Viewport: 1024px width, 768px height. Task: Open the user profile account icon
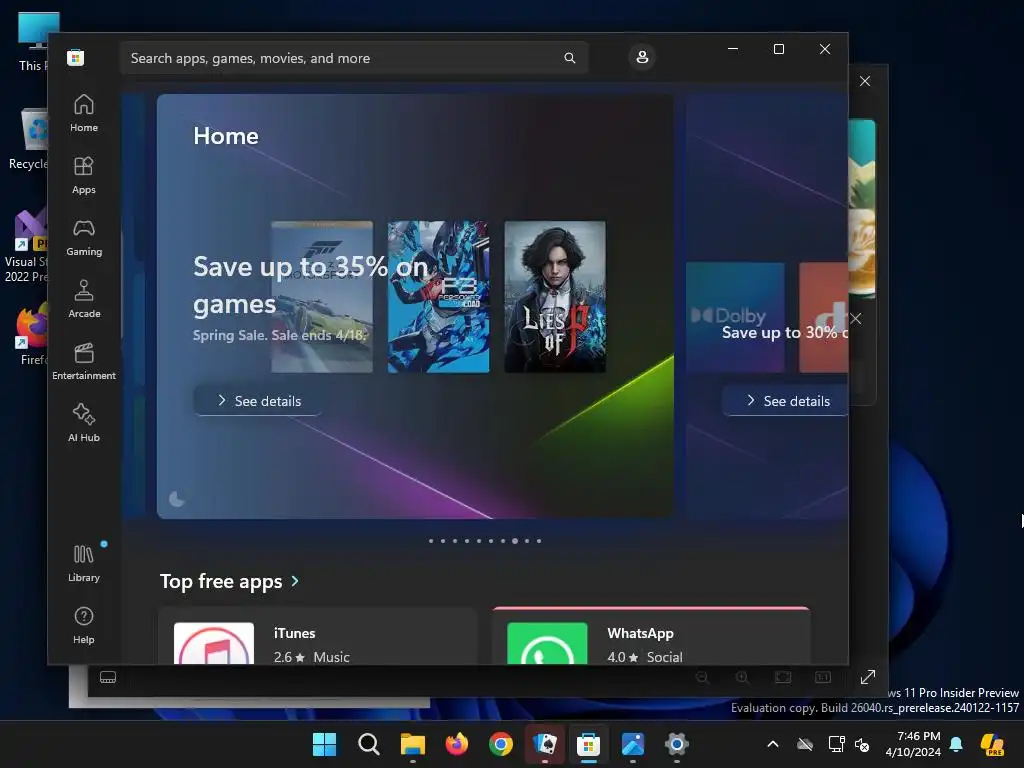point(642,57)
